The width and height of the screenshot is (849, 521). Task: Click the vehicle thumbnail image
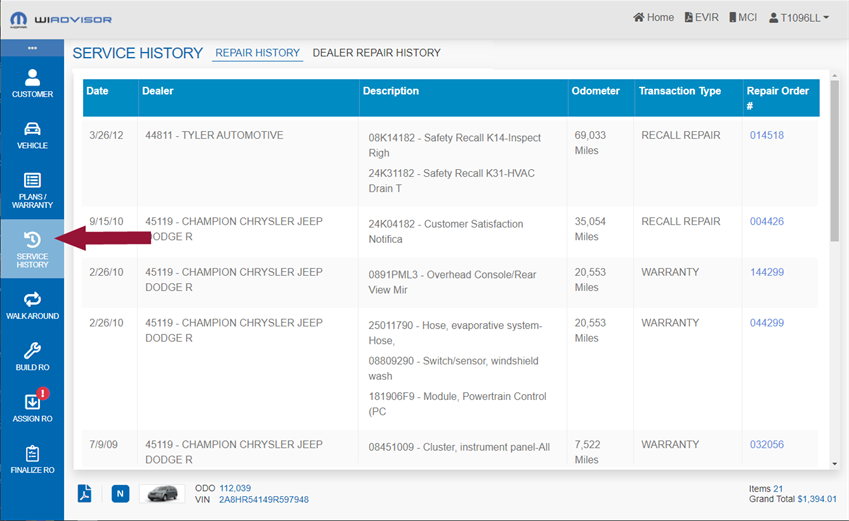point(162,493)
